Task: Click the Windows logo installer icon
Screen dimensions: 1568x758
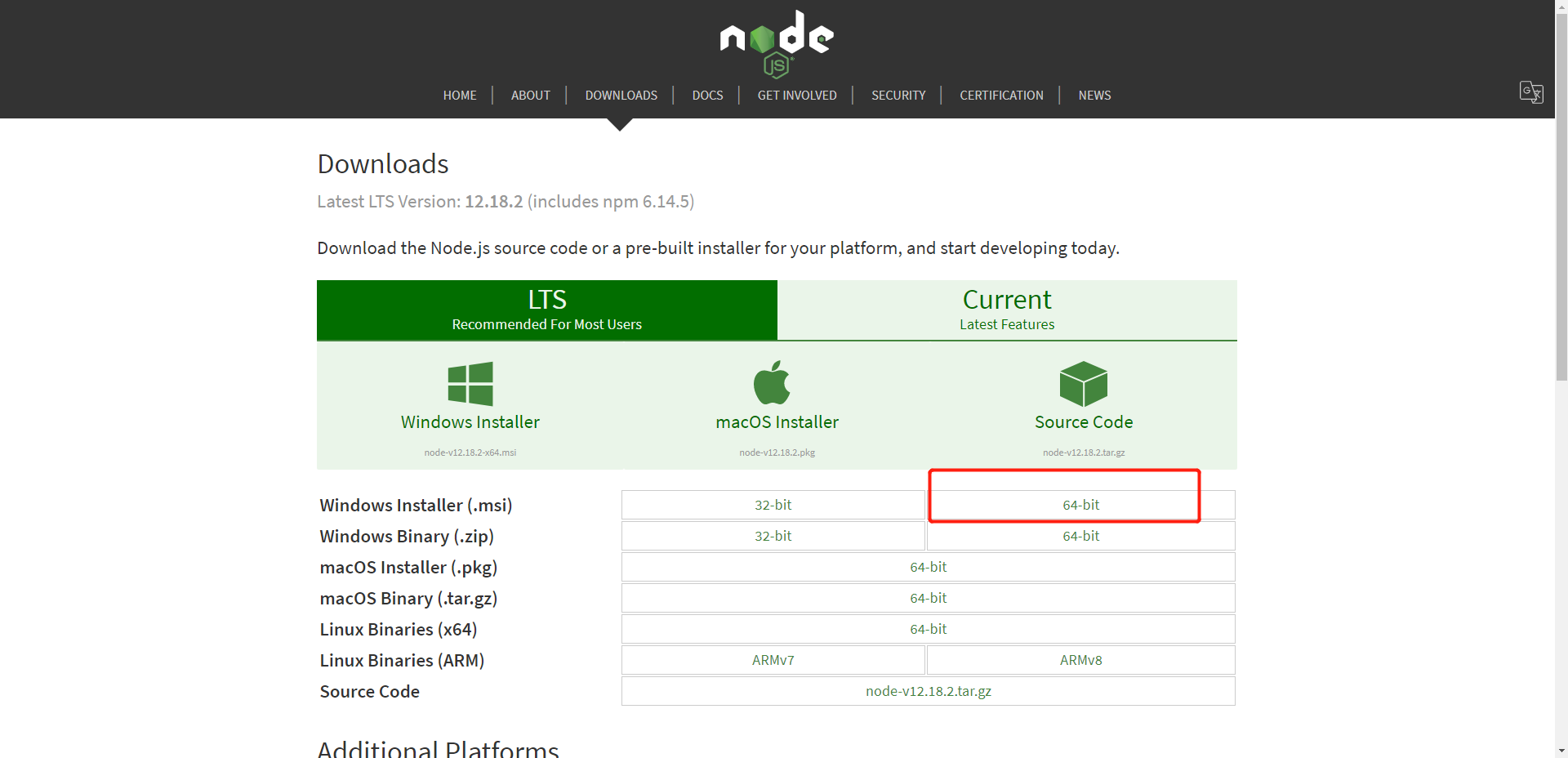Action: tap(470, 384)
